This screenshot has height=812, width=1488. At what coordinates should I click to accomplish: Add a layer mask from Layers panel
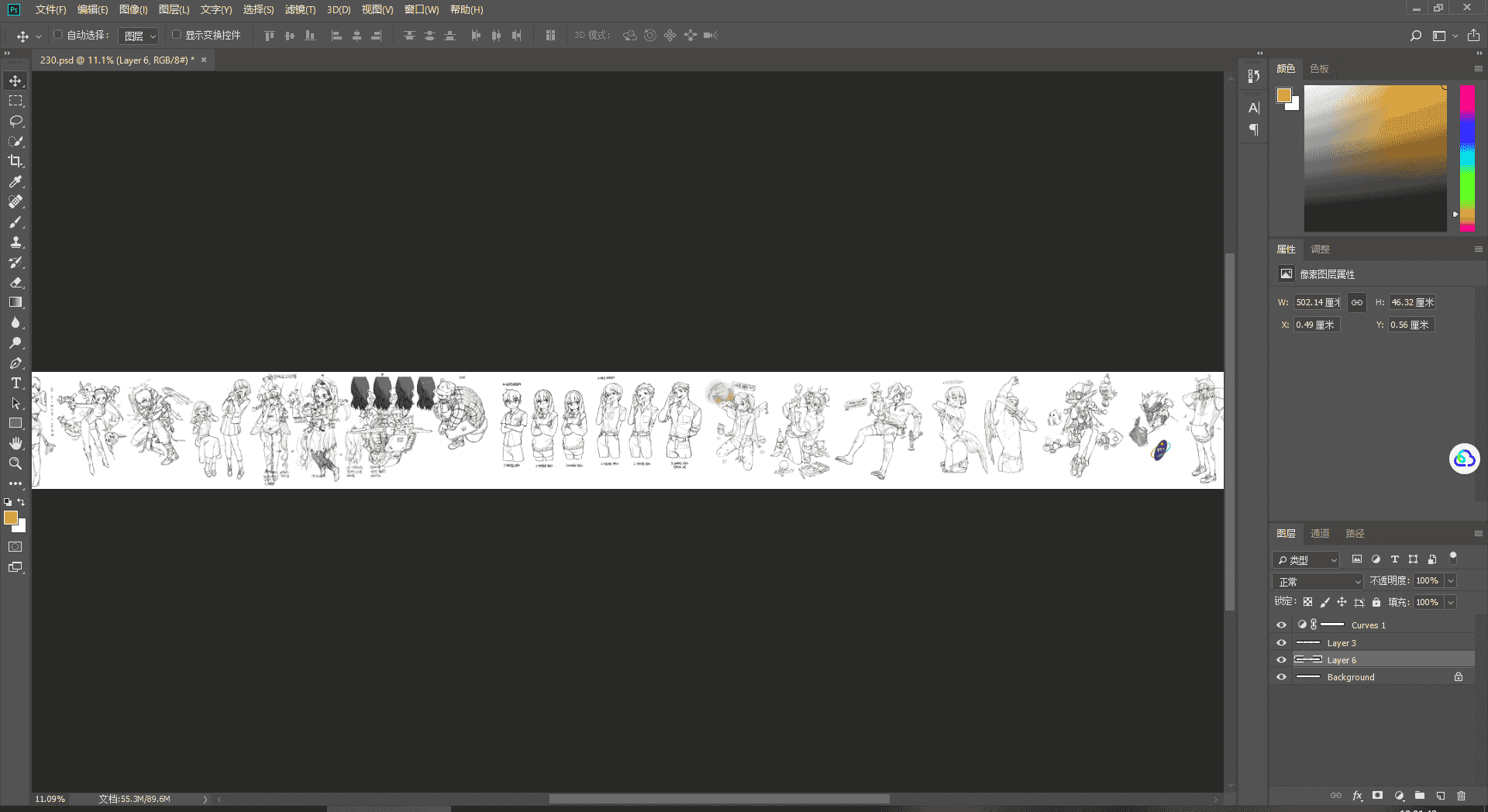(1377, 796)
